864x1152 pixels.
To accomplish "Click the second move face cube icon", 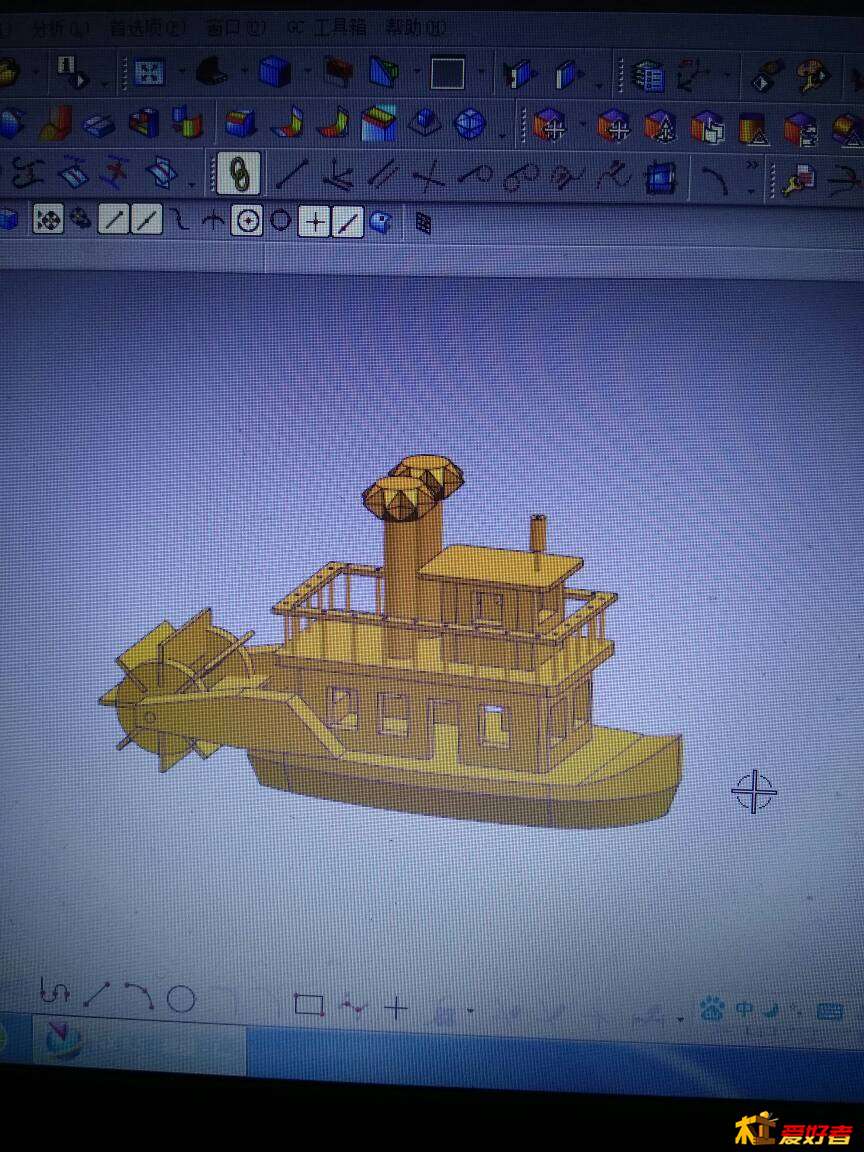I will [613, 125].
